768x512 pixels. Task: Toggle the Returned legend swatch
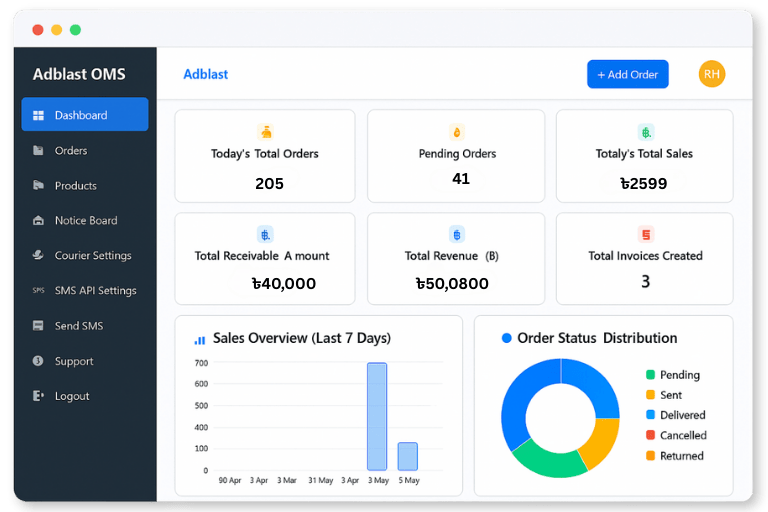click(x=650, y=456)
